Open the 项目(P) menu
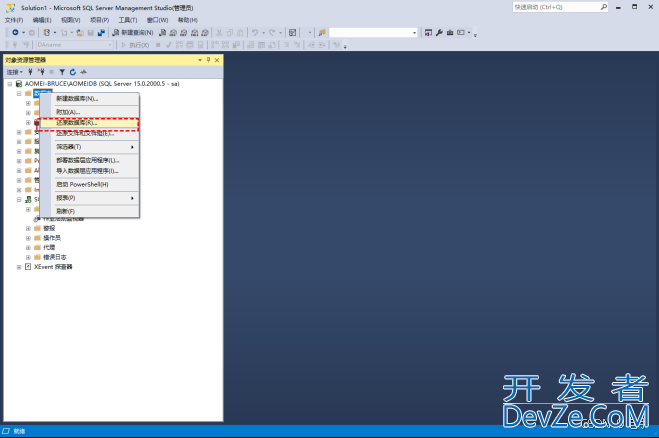Image resolution: width=659 pixels, height=438 pixels. (x=99, y=20)
